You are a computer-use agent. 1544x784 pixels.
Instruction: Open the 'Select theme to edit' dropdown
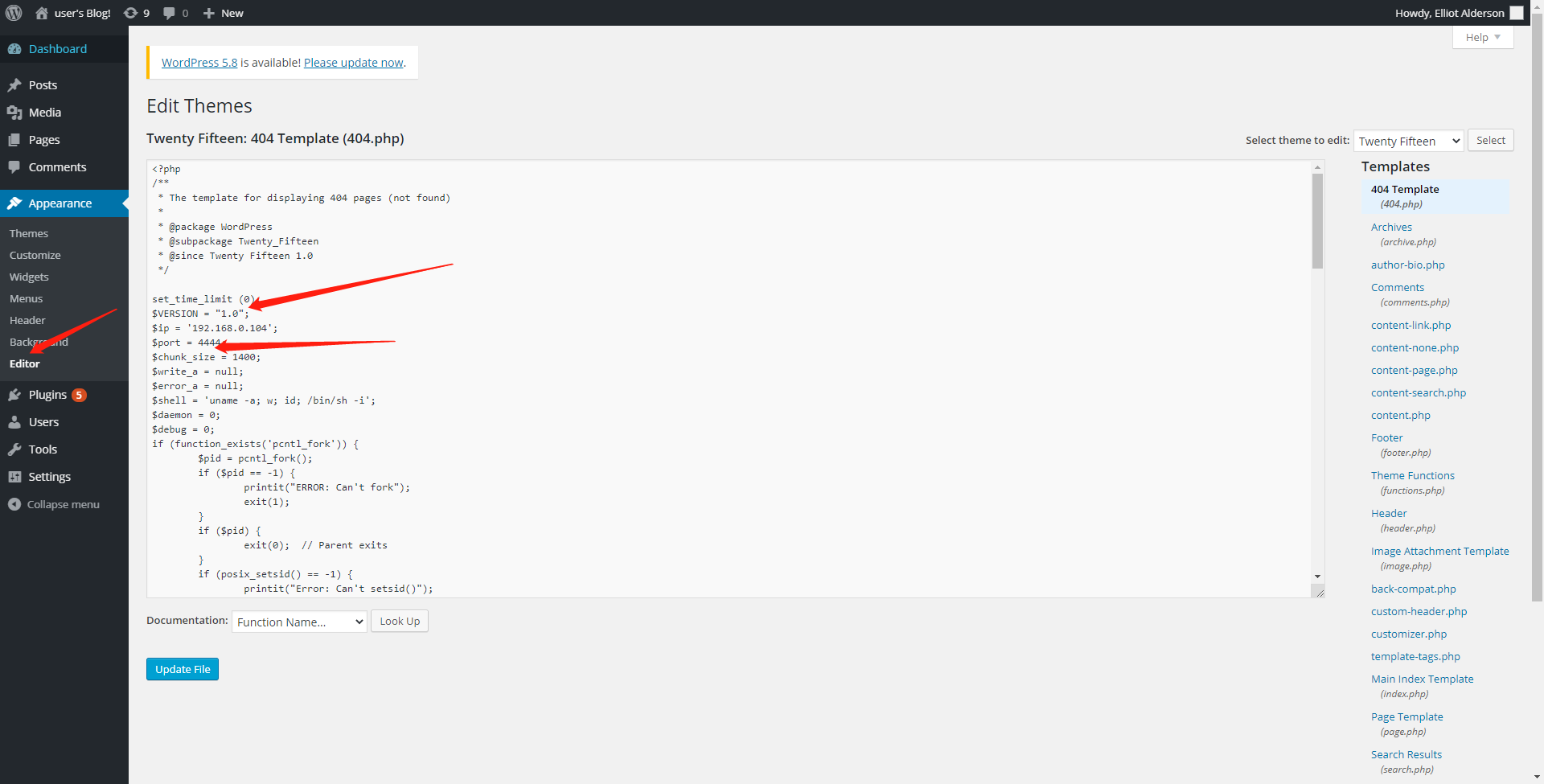pyautogui.click(x=1409, y=141)
